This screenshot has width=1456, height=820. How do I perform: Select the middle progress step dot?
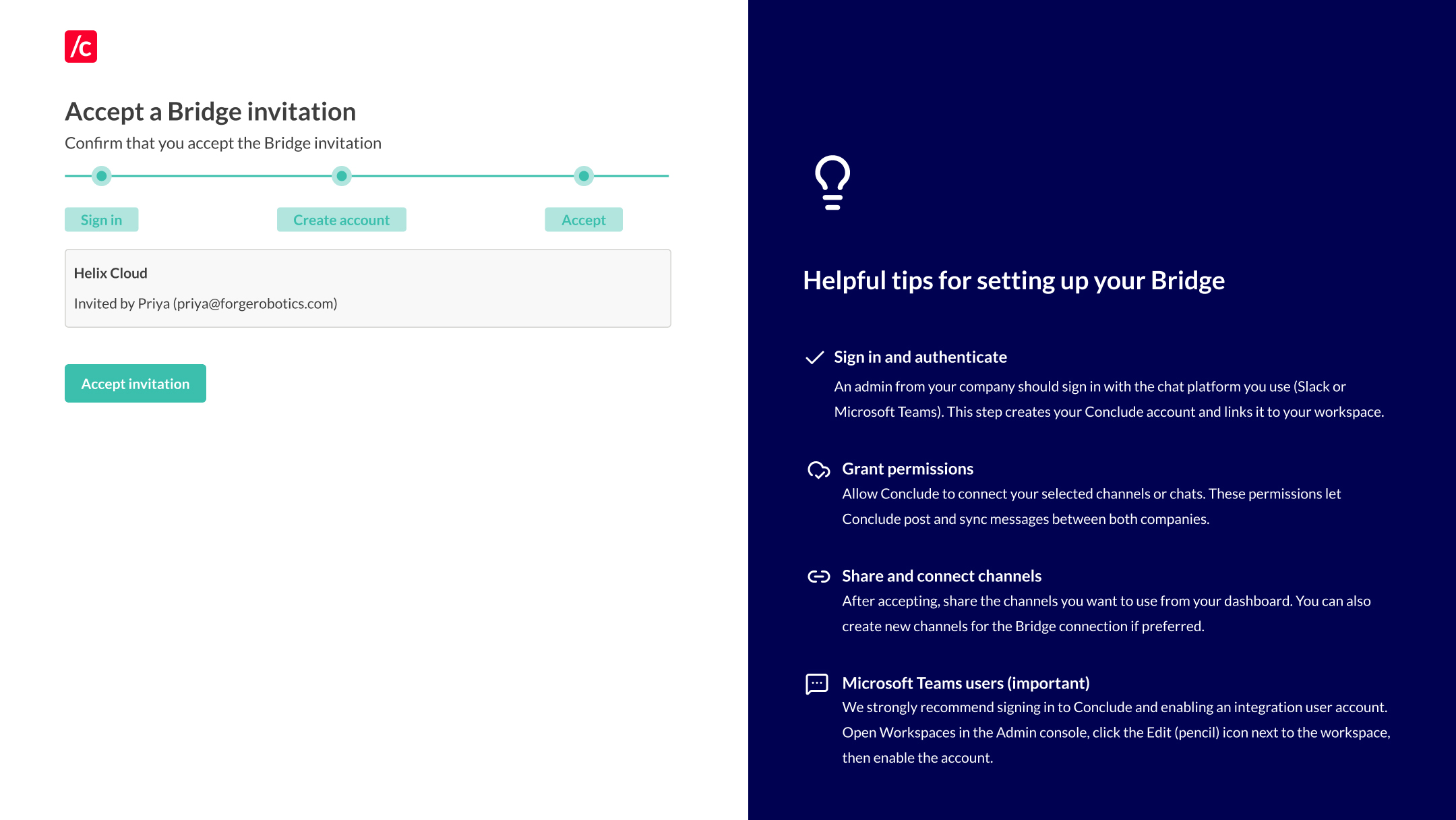point(342,176)
